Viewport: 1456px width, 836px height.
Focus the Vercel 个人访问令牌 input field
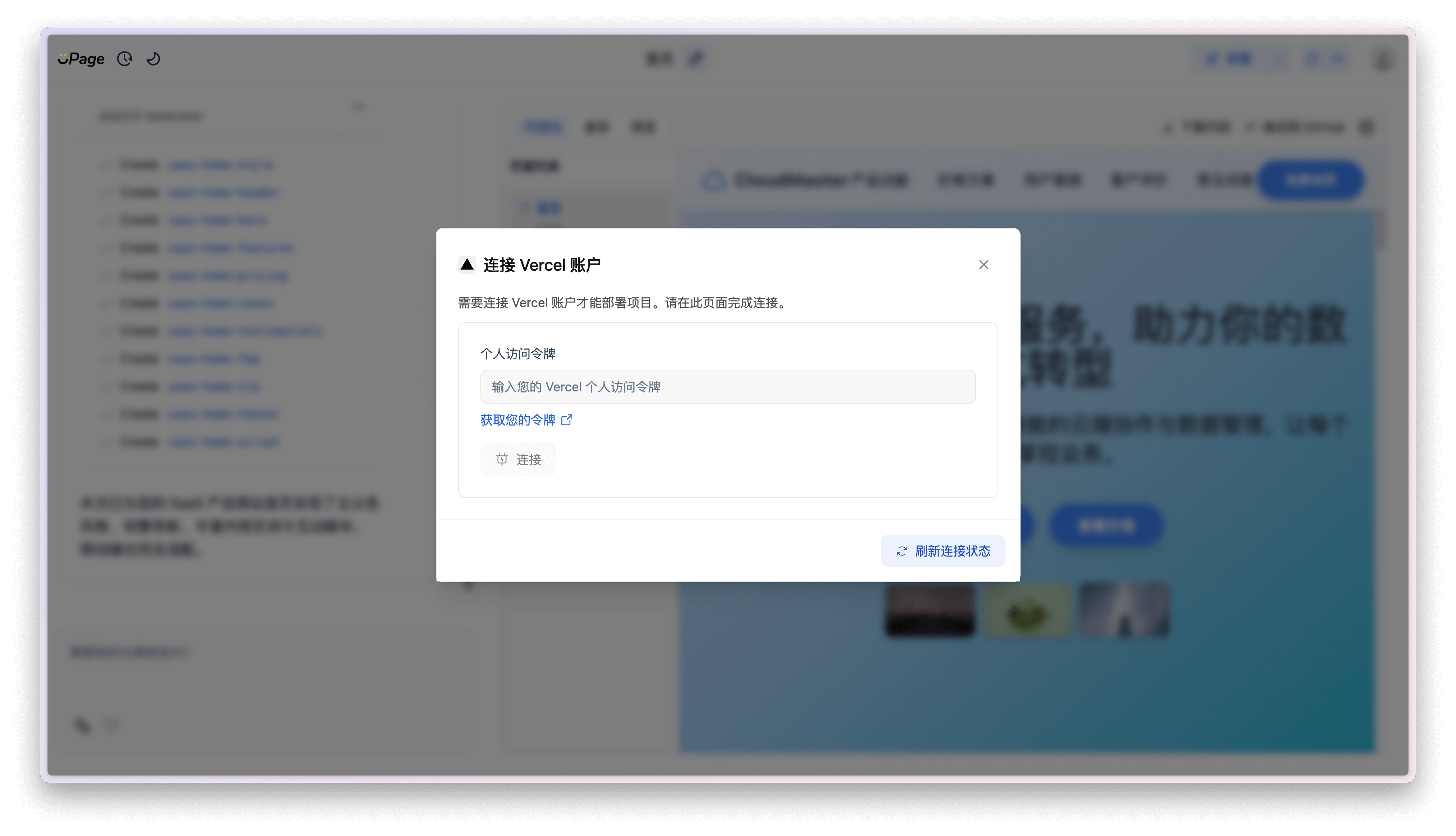pos(727,386)
